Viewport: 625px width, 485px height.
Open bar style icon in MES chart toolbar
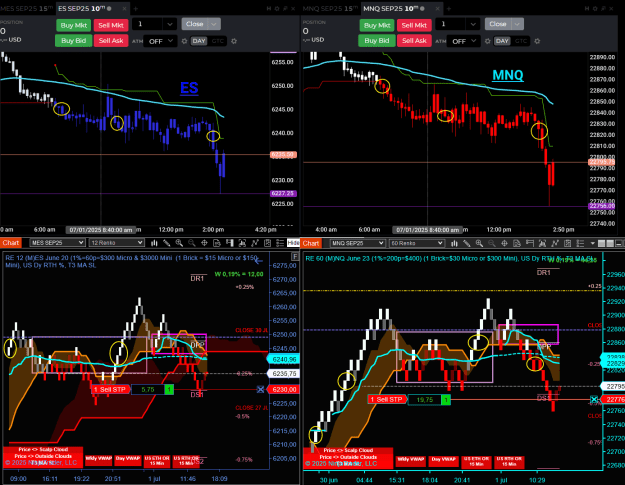154,243
